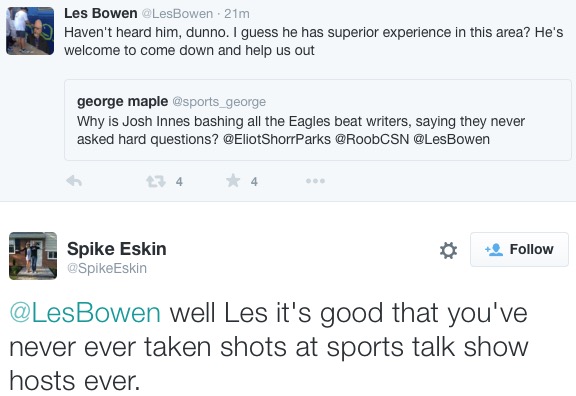
Task: Open the Les Bowen profile name link
Action: [x=101, y=14]
